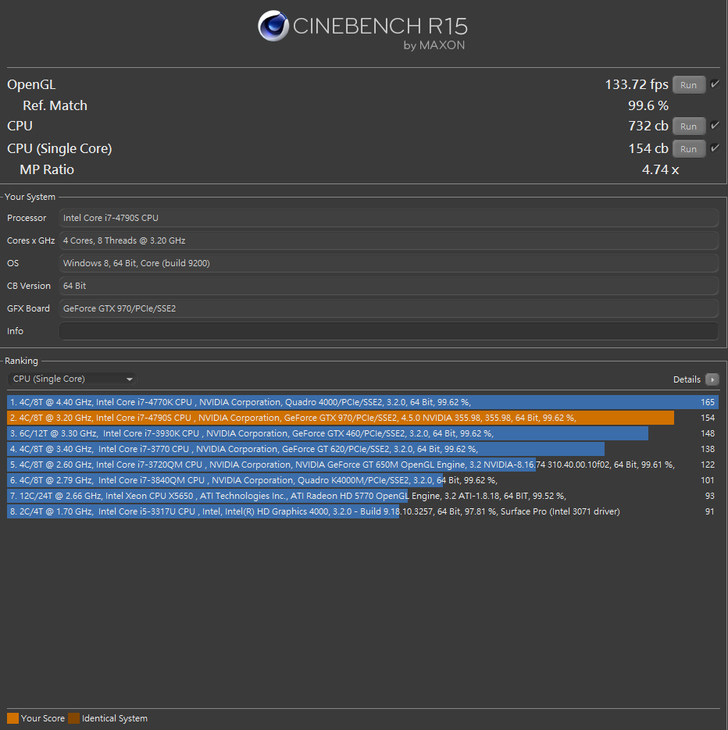Click the Processor name field

coord(388,217)
